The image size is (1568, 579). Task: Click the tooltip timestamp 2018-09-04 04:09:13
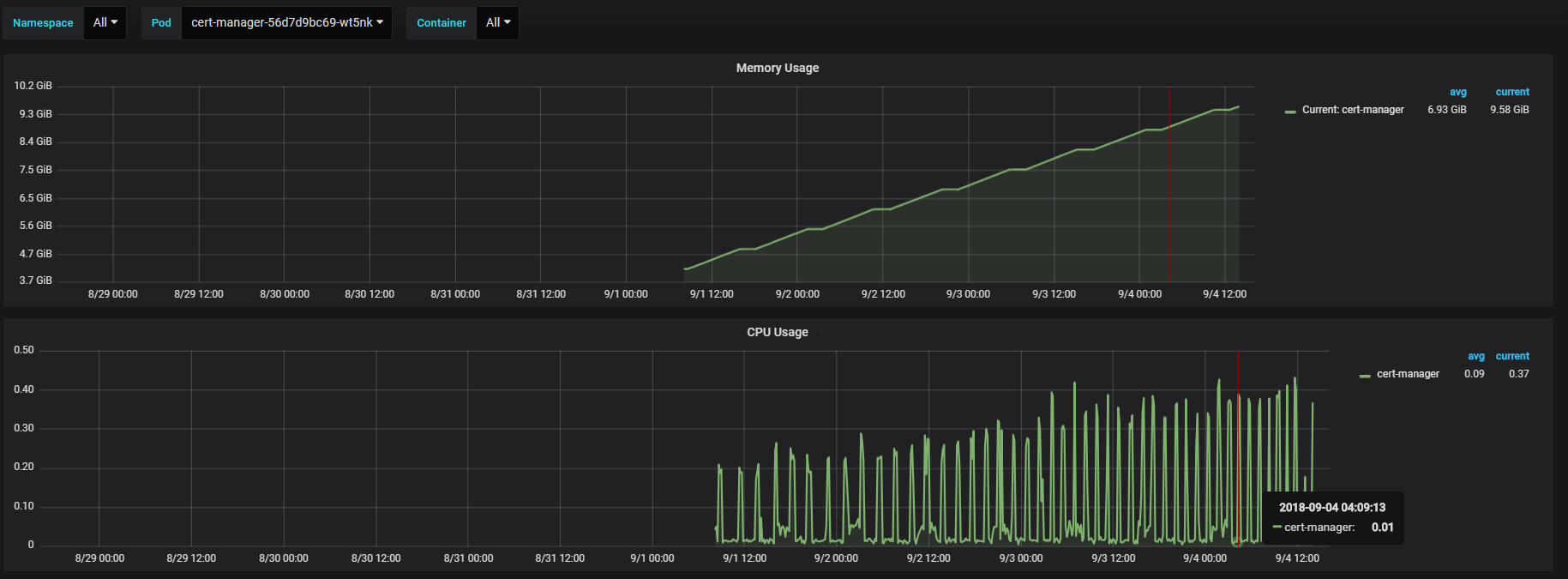click(x=1332, y=508)
